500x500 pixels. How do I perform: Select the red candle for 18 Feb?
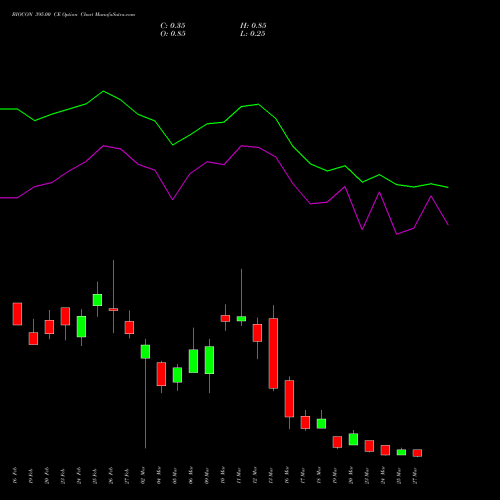click(x=17, y=314)
